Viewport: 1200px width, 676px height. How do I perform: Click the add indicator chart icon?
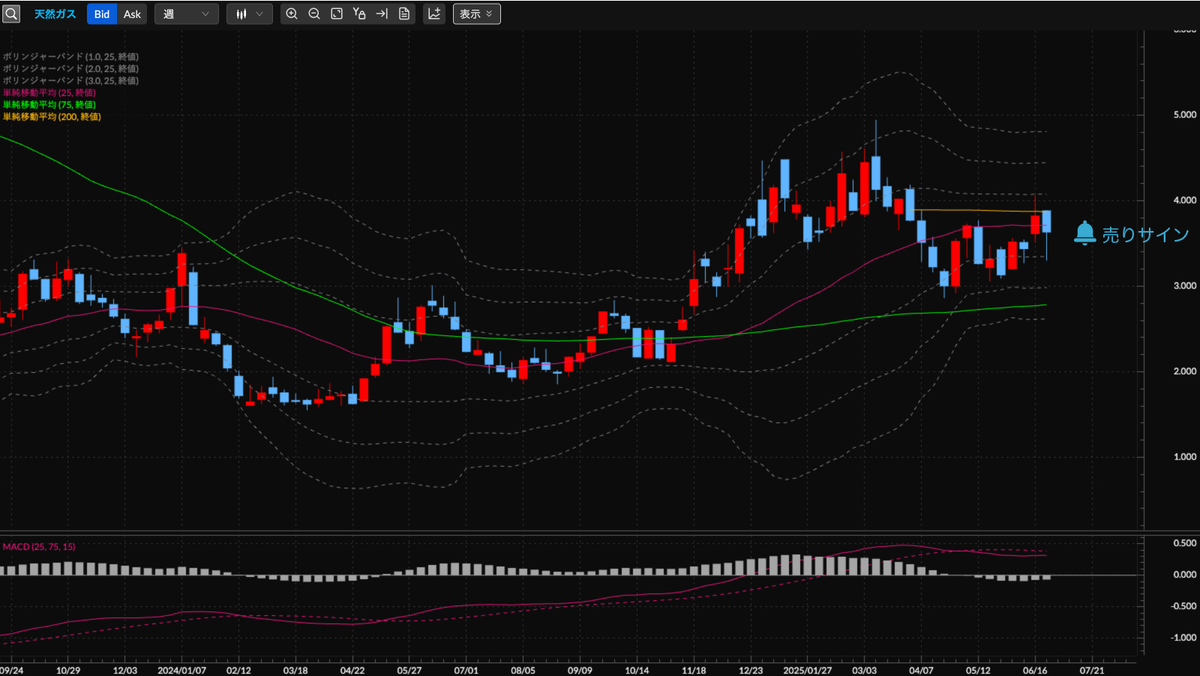(x=434, y=14)
